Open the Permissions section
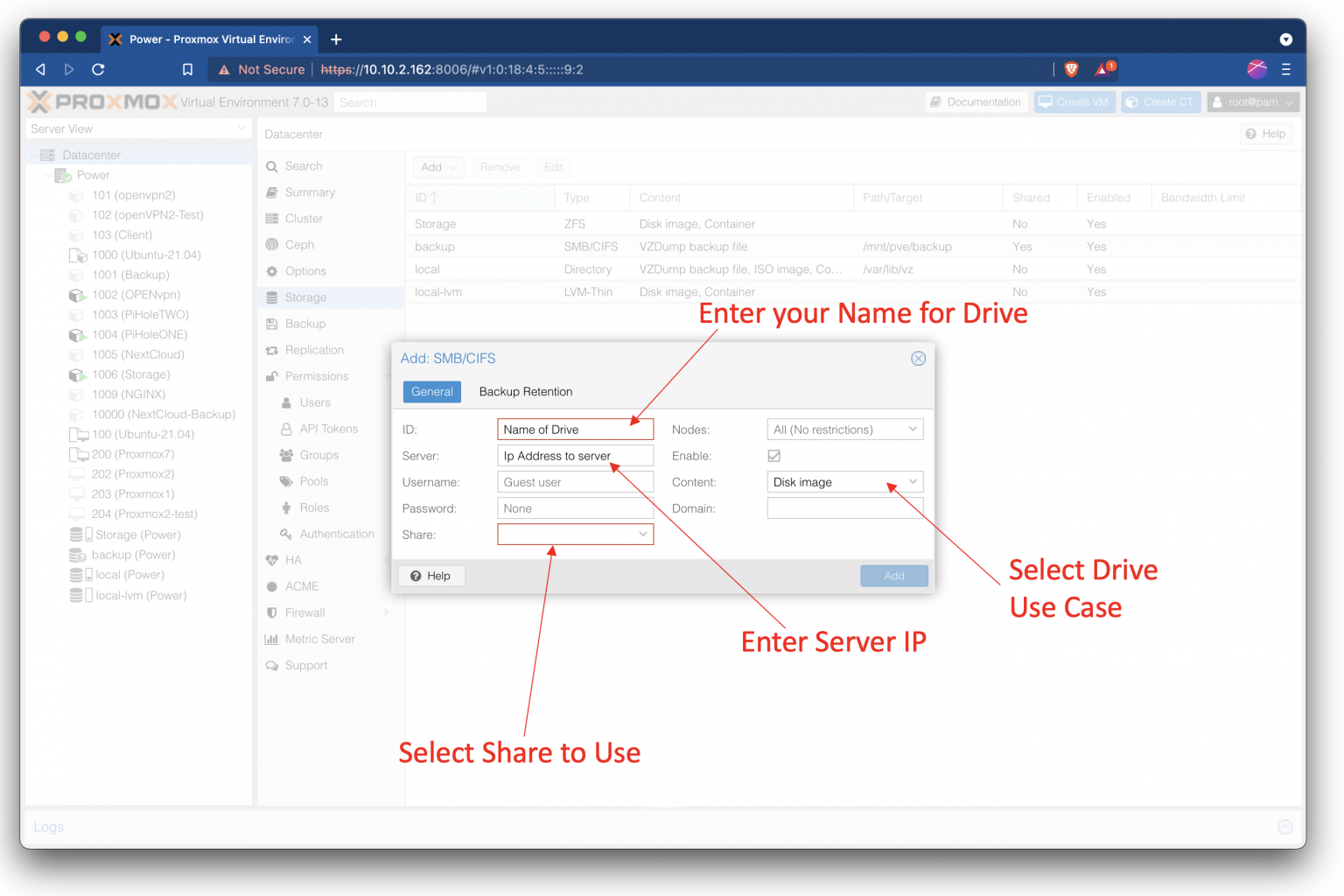 tap(316, 375)
